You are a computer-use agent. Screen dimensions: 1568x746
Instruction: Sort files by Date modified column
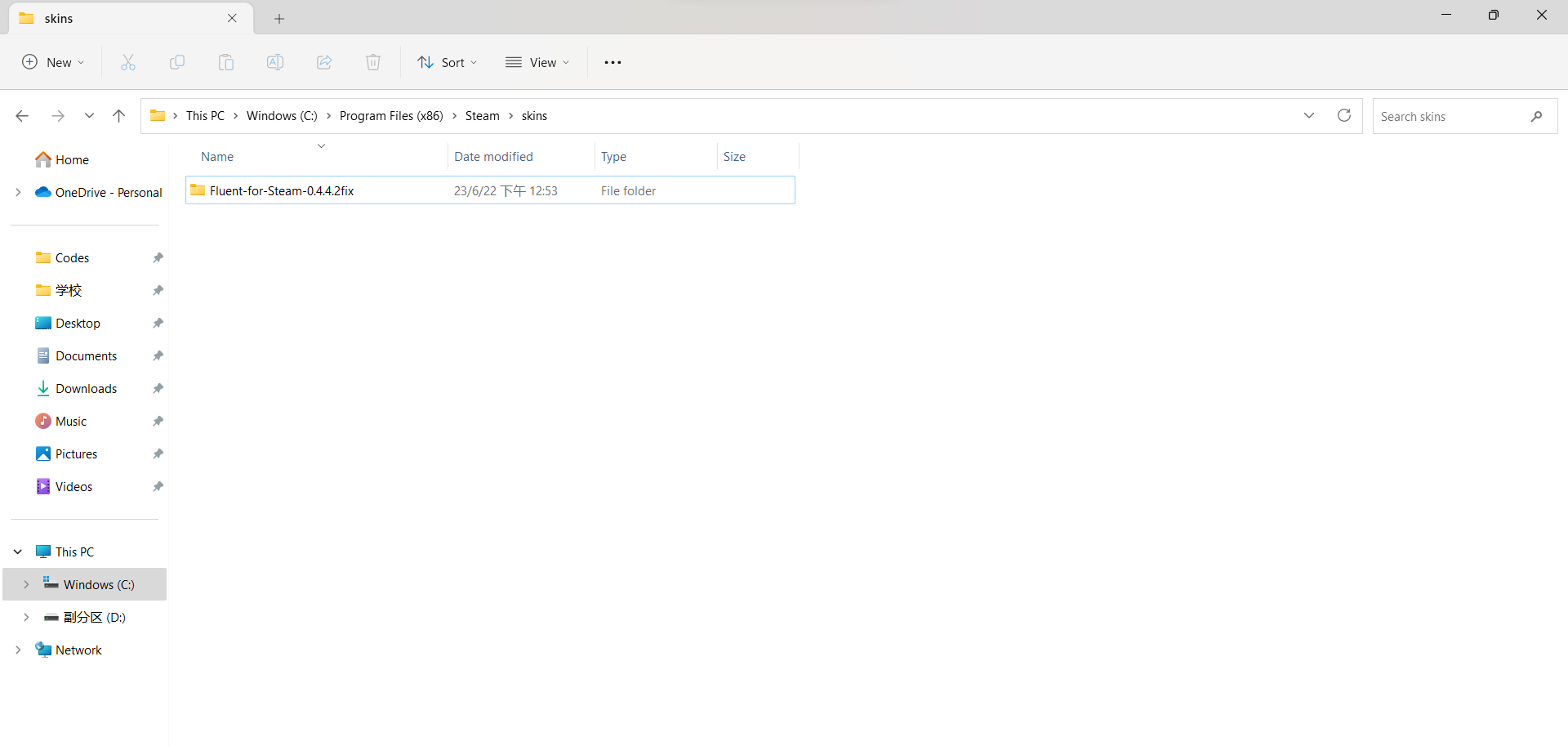point(493,156)
